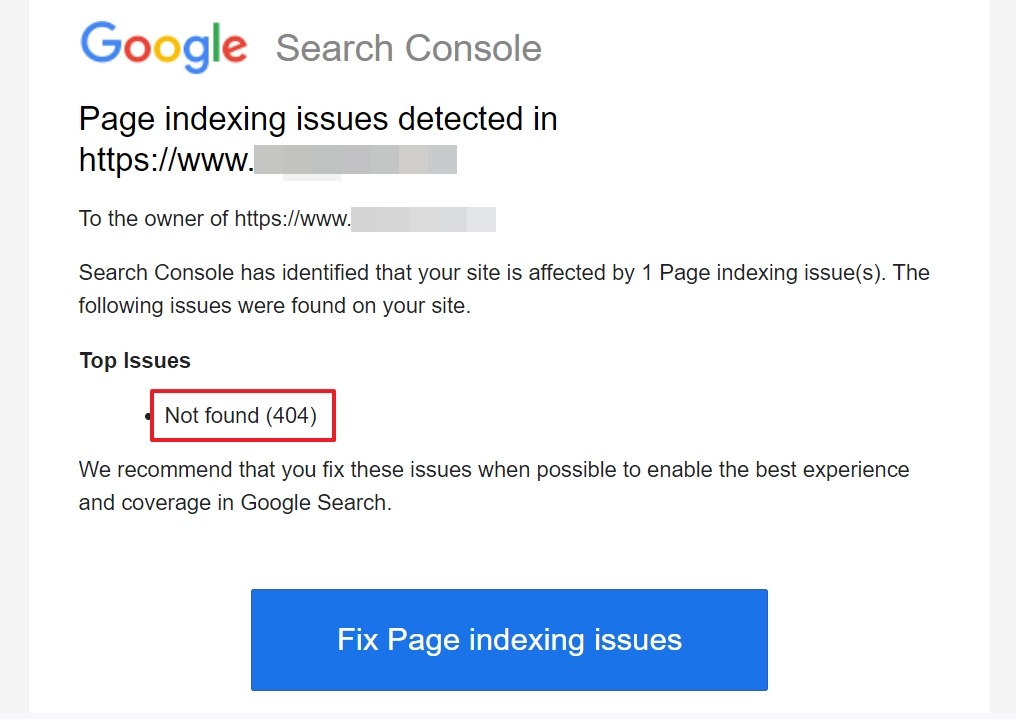Select the multicolor capital G in Google logo

click(x=99, y=44)
